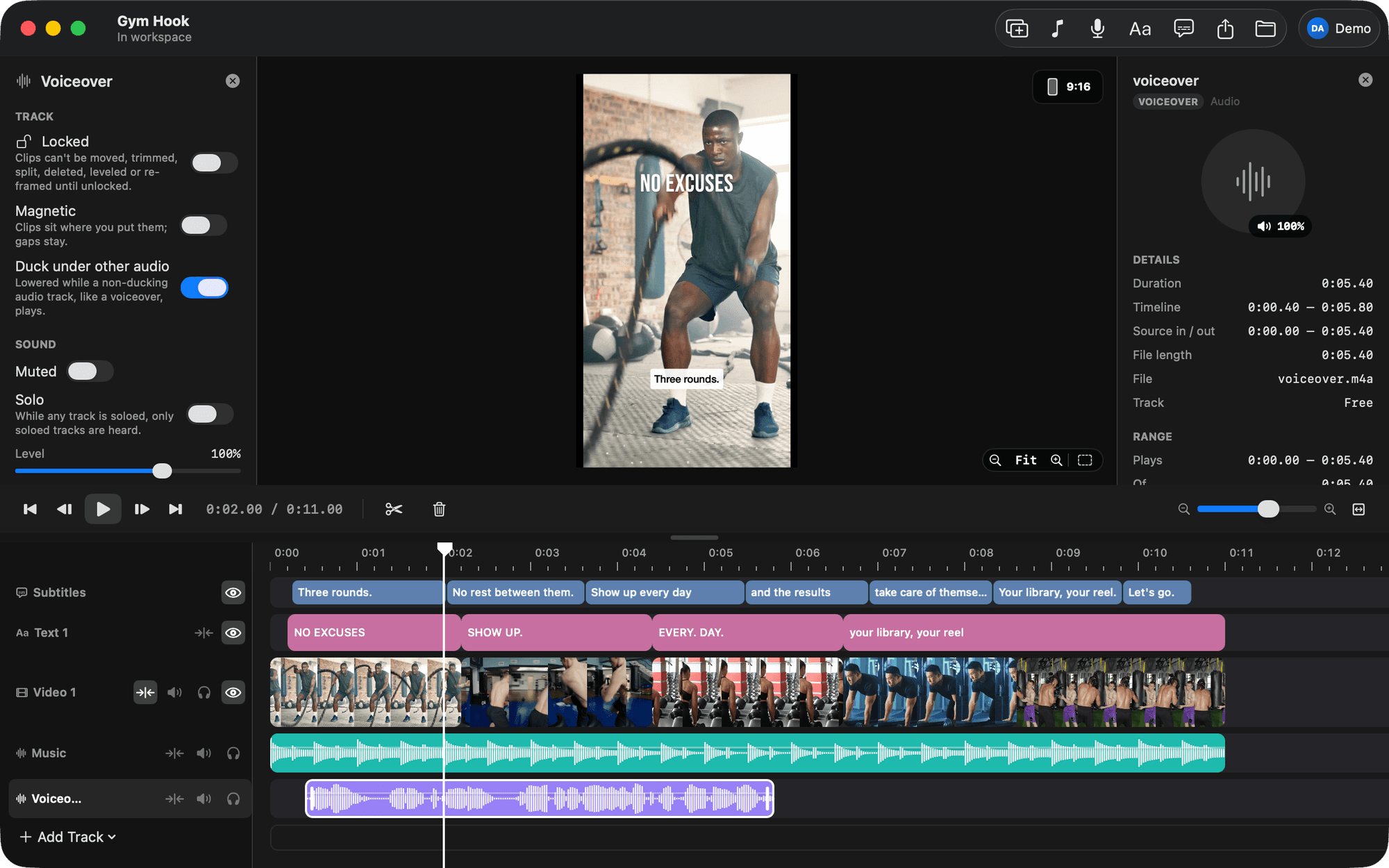Close the voiceover clip inspector
The image size is (1389, 868).
[1365, 80]
